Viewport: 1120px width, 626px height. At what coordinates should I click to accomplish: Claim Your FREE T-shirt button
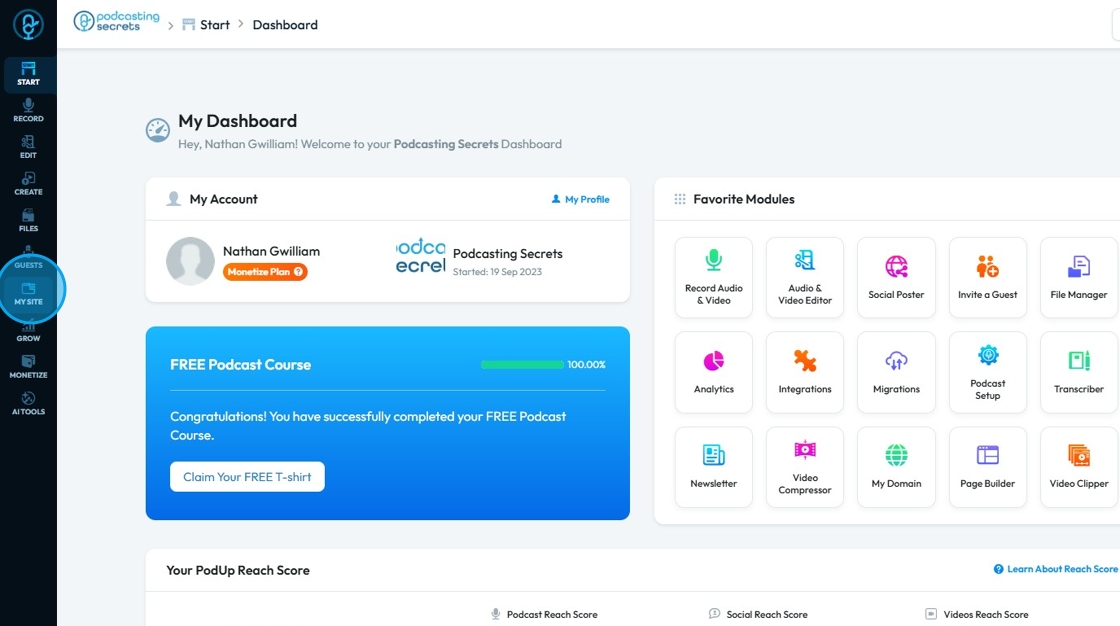[247, 477]
